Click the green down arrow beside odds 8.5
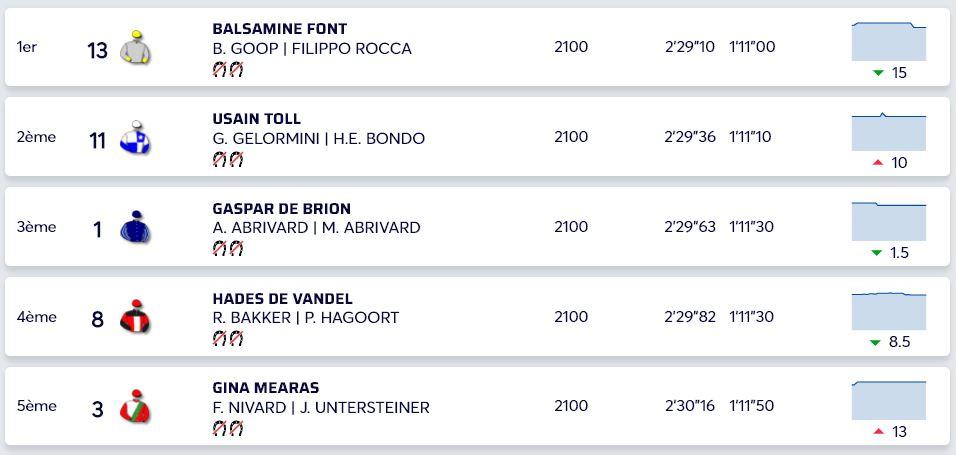The height and width of the screenshot is (455, 956). 876,342
